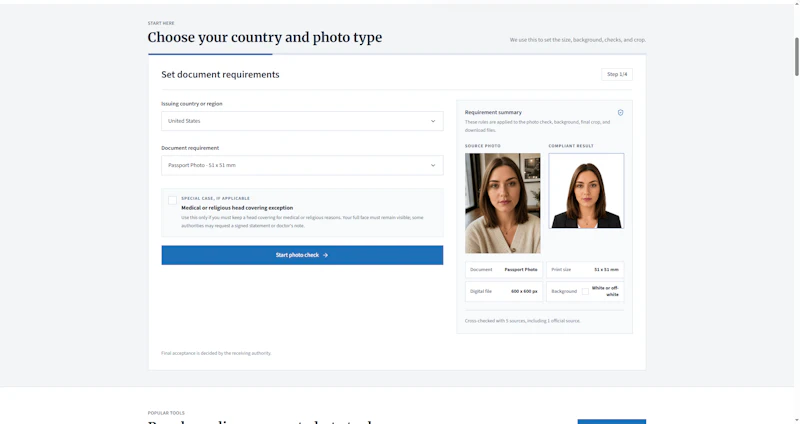The width and height of the screenshot is (800, 424).
Task: Tick the Medical or religious head covering checkbox
Action: coord(172,201)
